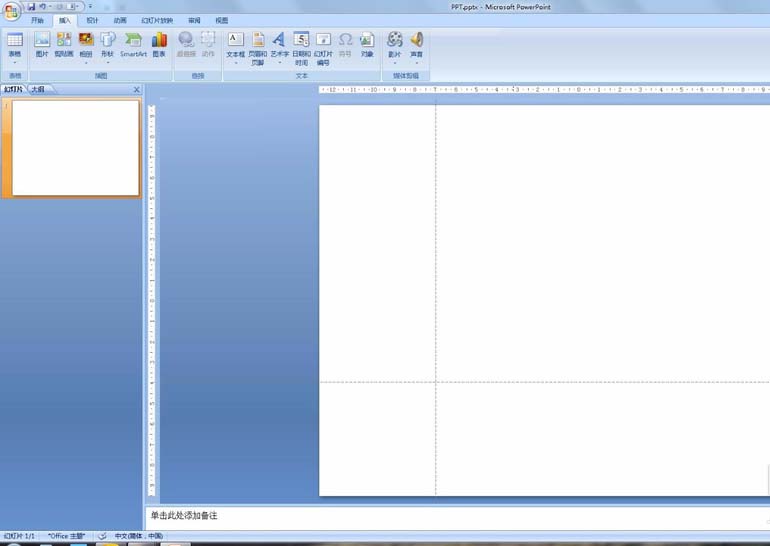The height and width of the screenshot is (546, 770).
Task: Insert 日期和时间 (Date and Time)
Action: [302, 48]
